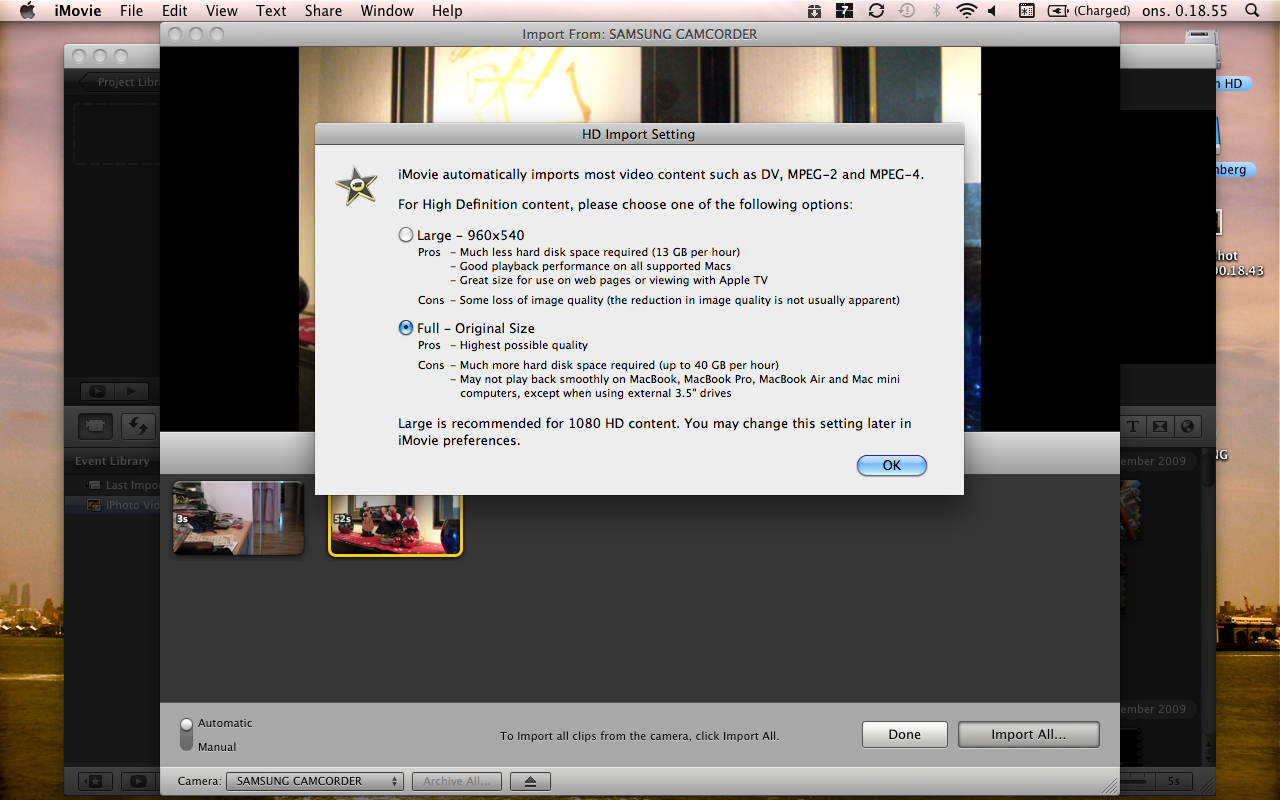Select the 3s clip thumbnail

point(238,517)
